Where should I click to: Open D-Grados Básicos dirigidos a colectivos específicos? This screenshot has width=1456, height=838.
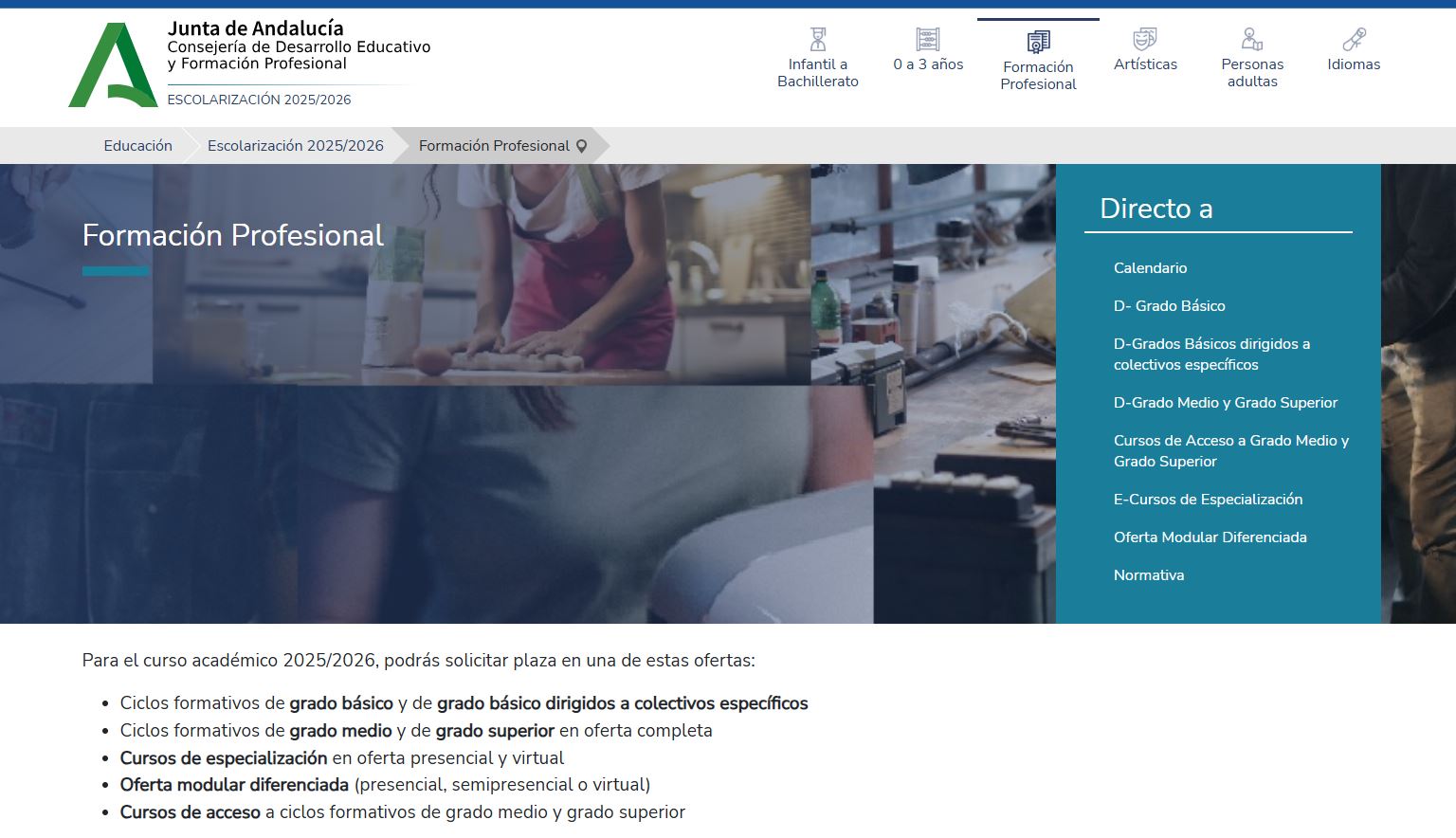tap(1211, 355)
